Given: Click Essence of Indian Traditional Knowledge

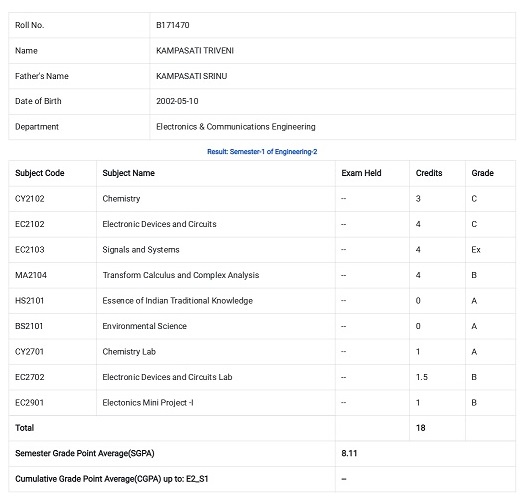Looking at the screenshot, I should tap(178, 301).
